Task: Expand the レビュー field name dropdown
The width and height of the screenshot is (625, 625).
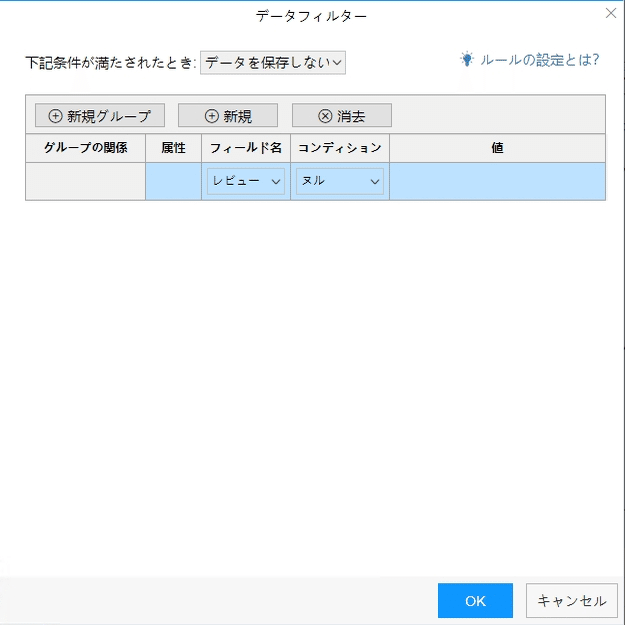Action: [x=246, y=181]
